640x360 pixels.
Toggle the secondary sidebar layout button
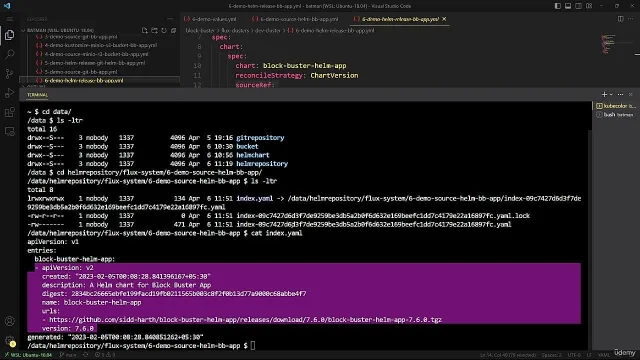tap(578, 6)
